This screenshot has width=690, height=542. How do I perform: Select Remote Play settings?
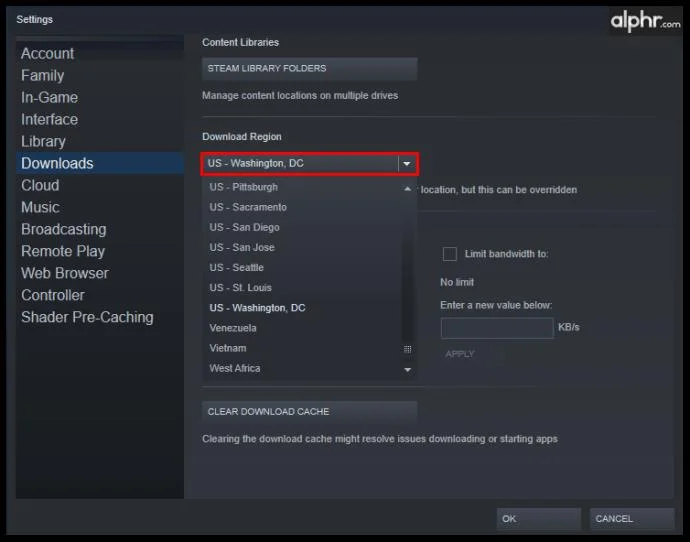coord(100,251)
